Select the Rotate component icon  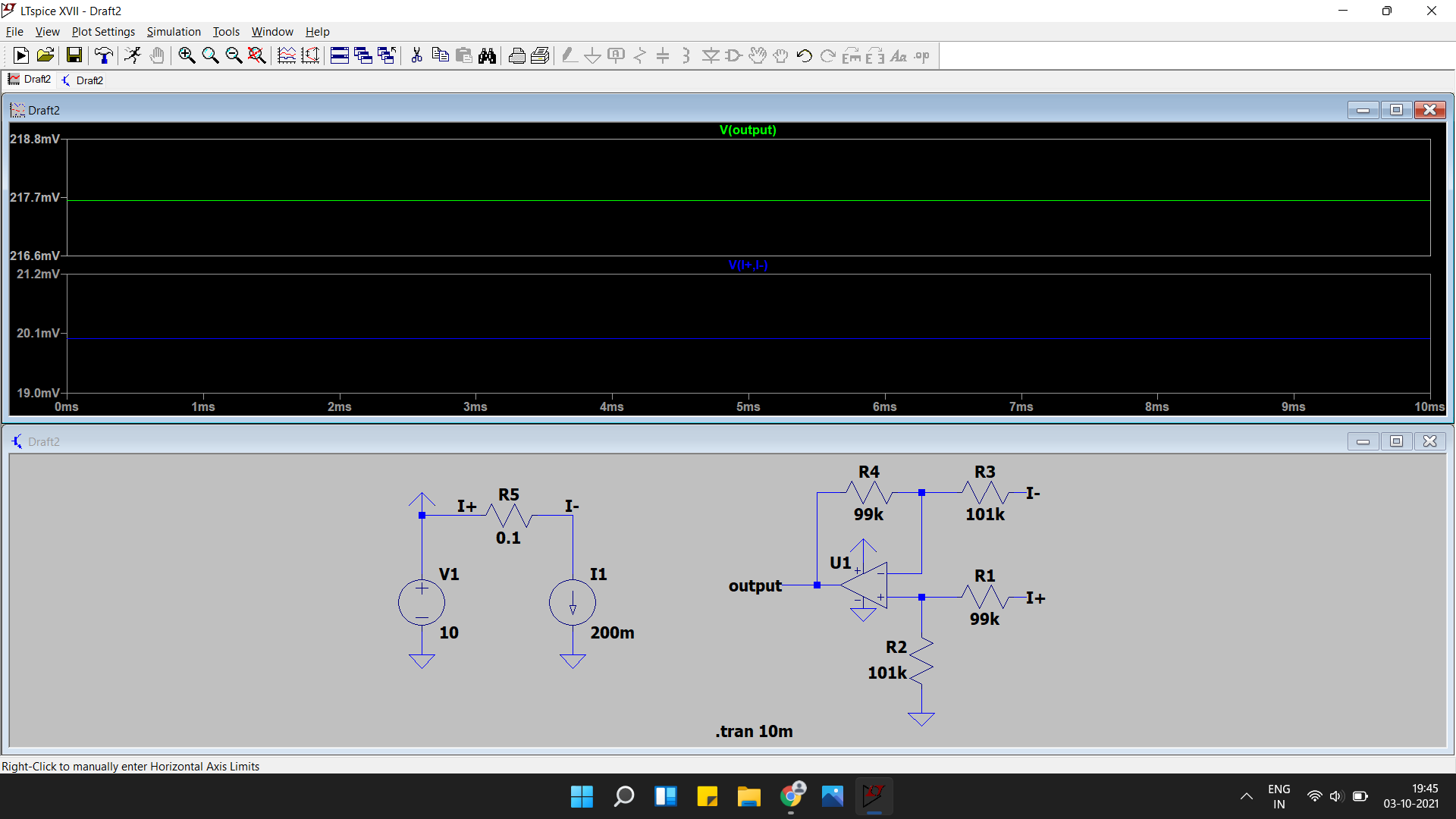(852, 55)
